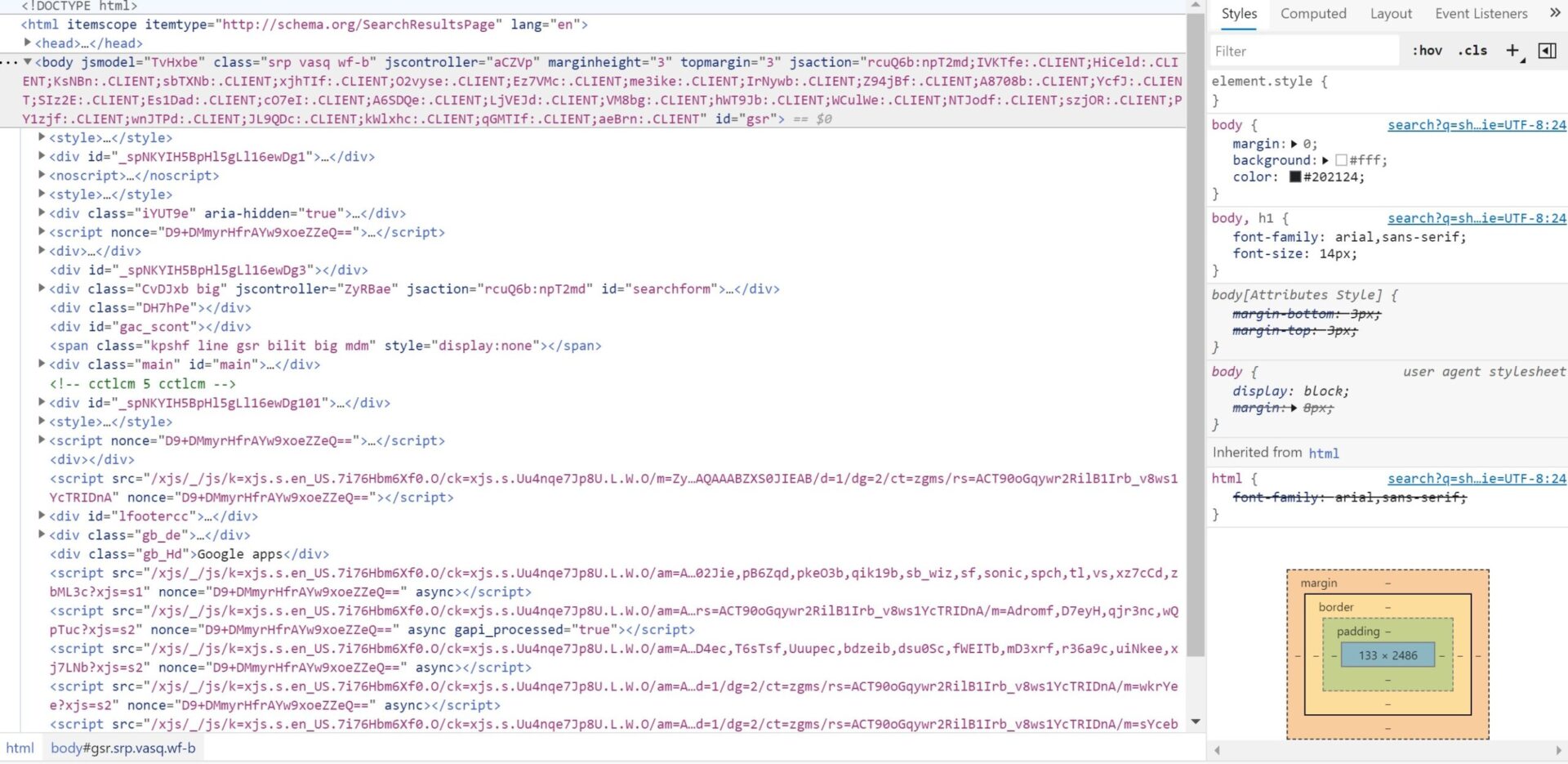Expand the noscript element node
The image size is (1568, 764).
click(x=42, y=175)
